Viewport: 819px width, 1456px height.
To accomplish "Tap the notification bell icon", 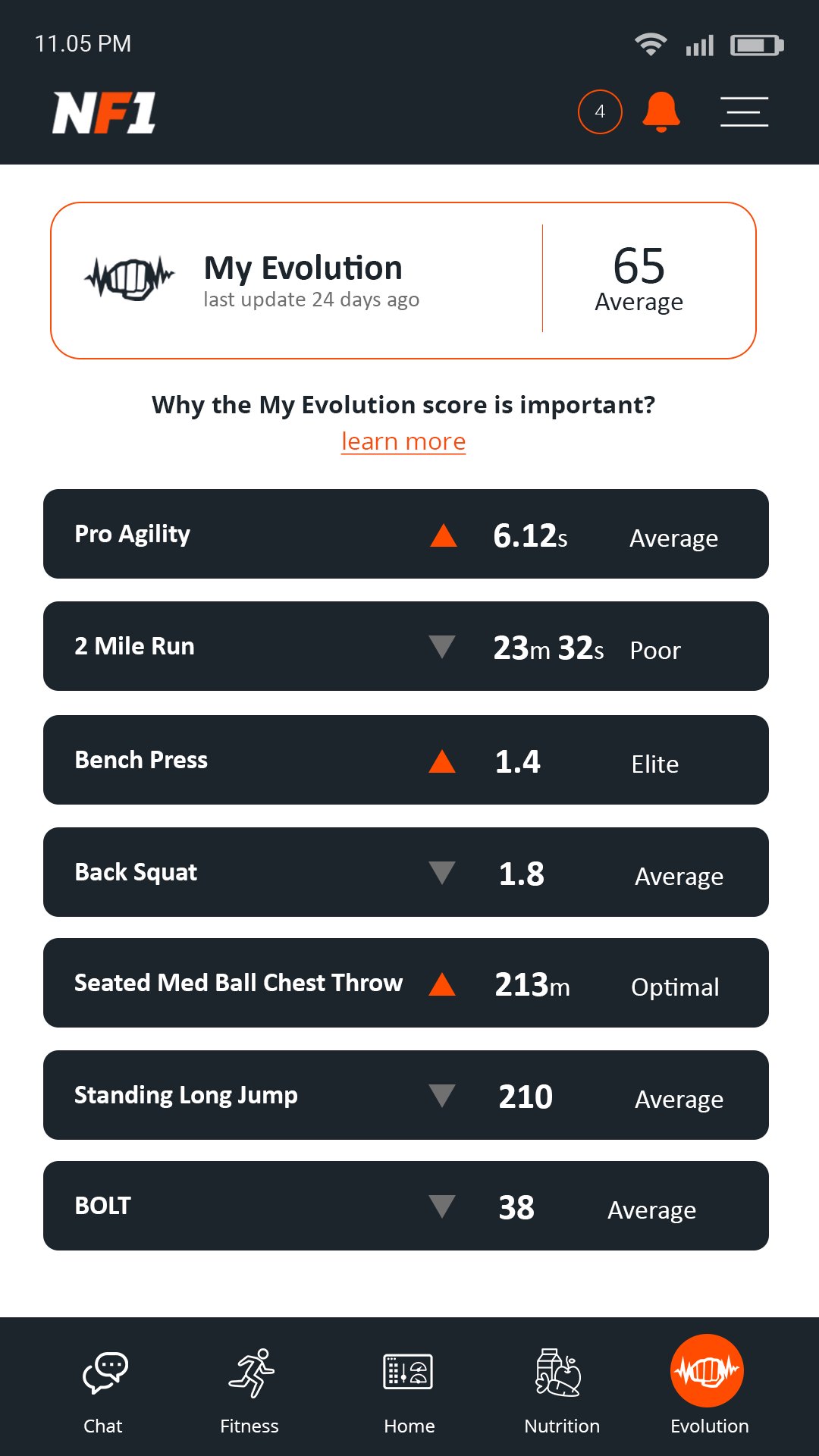I will (661, 112).
